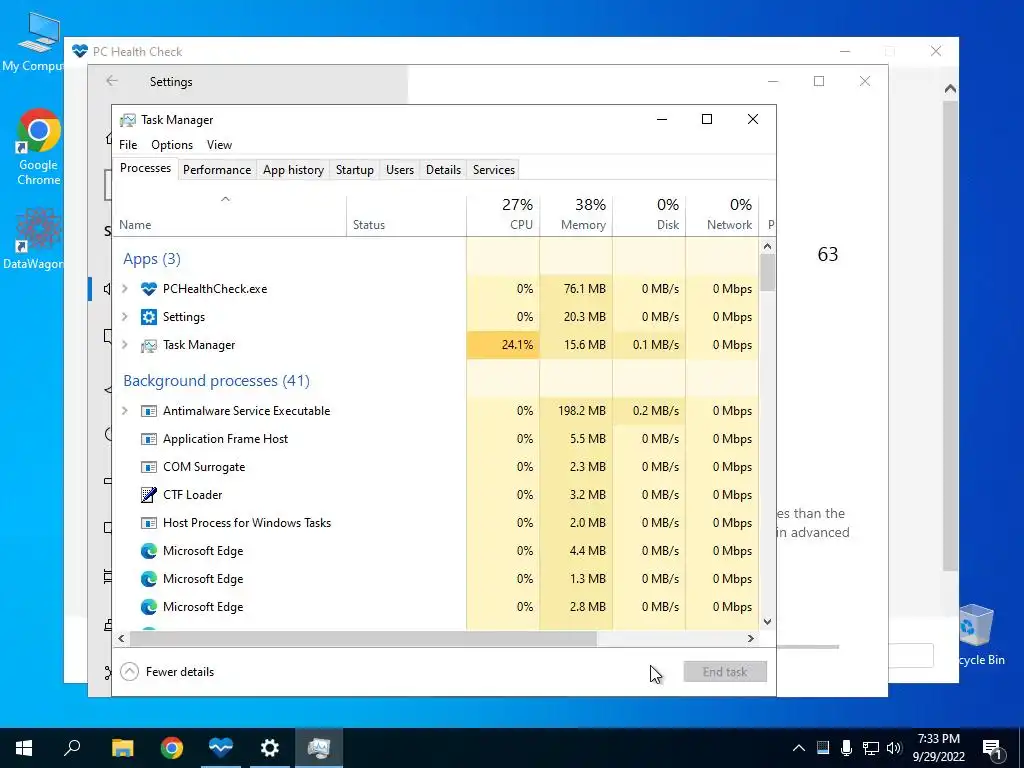Expand the PCHealthCheck.exe process group

pyautogui.click(x=125, y=289)
